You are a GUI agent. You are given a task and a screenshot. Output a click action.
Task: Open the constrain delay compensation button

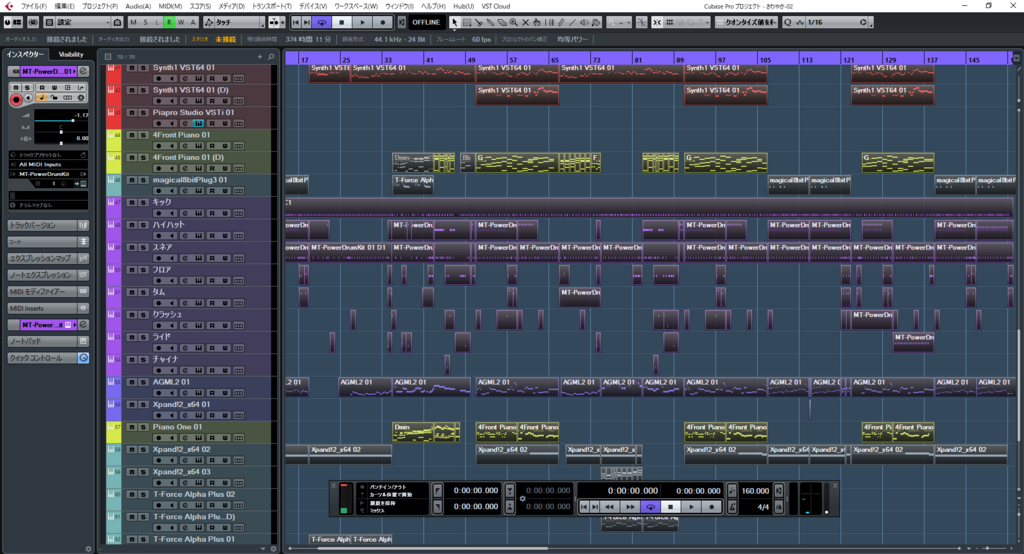[x=33, y=22]
